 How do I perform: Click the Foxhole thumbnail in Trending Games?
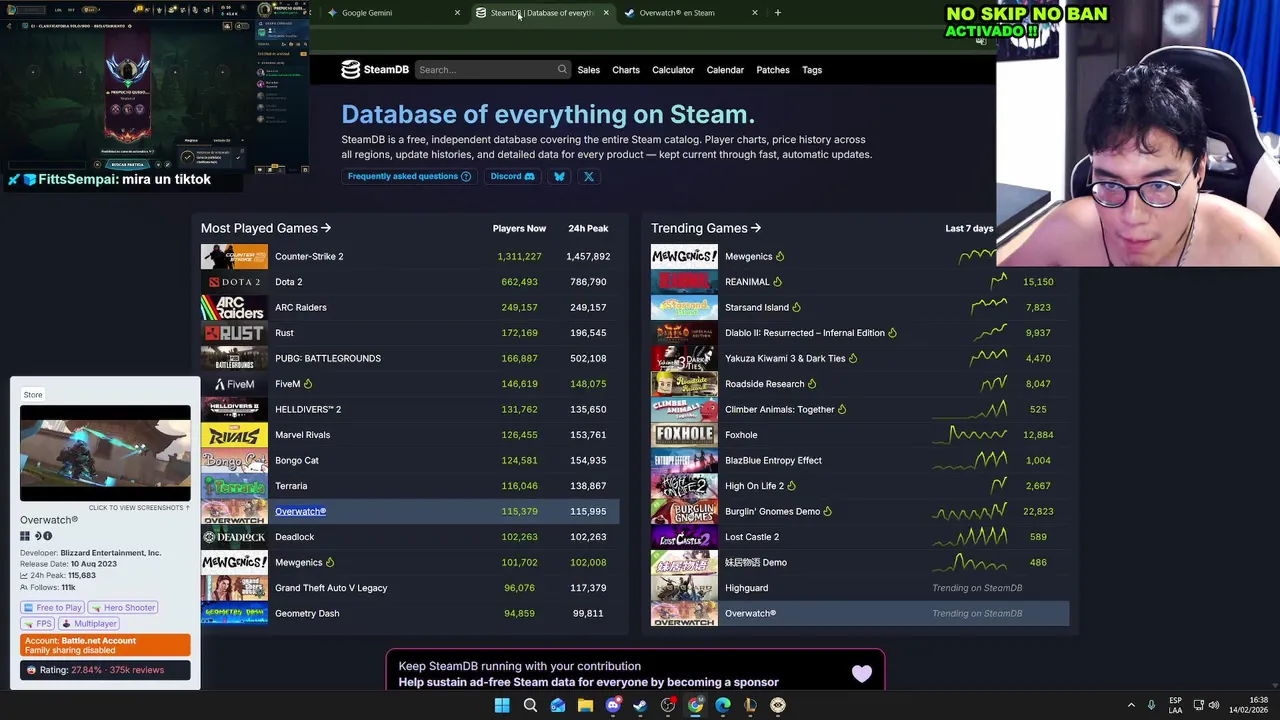pos(684,435)
